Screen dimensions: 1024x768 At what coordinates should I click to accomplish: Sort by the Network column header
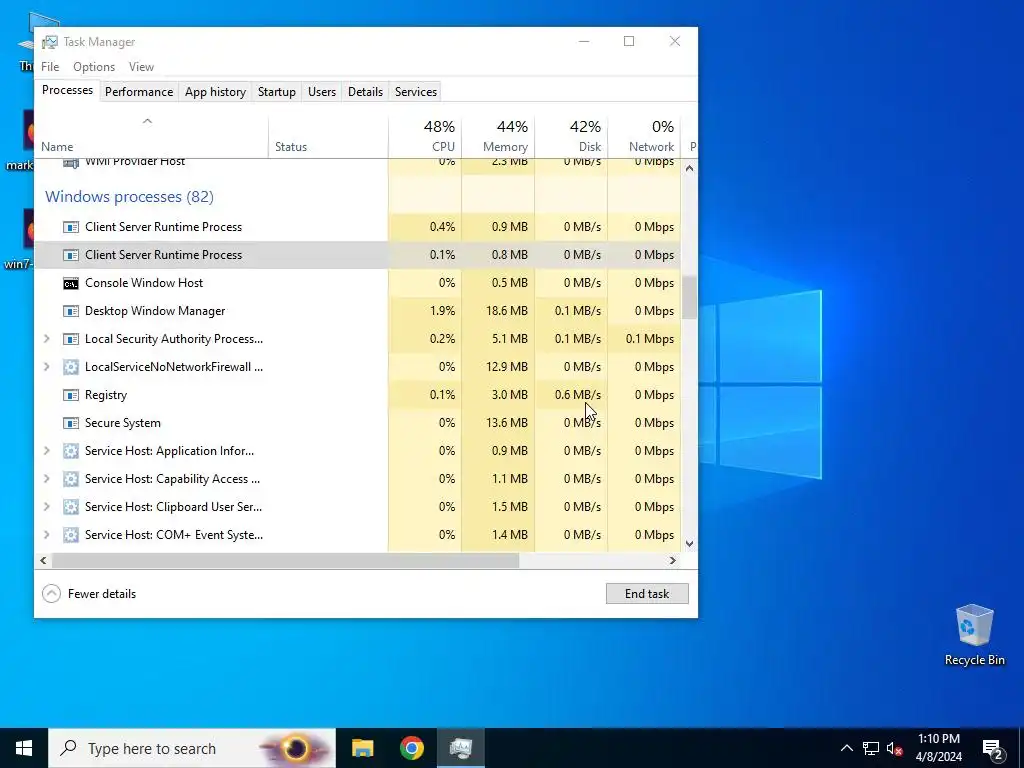[x=644, y=137]
